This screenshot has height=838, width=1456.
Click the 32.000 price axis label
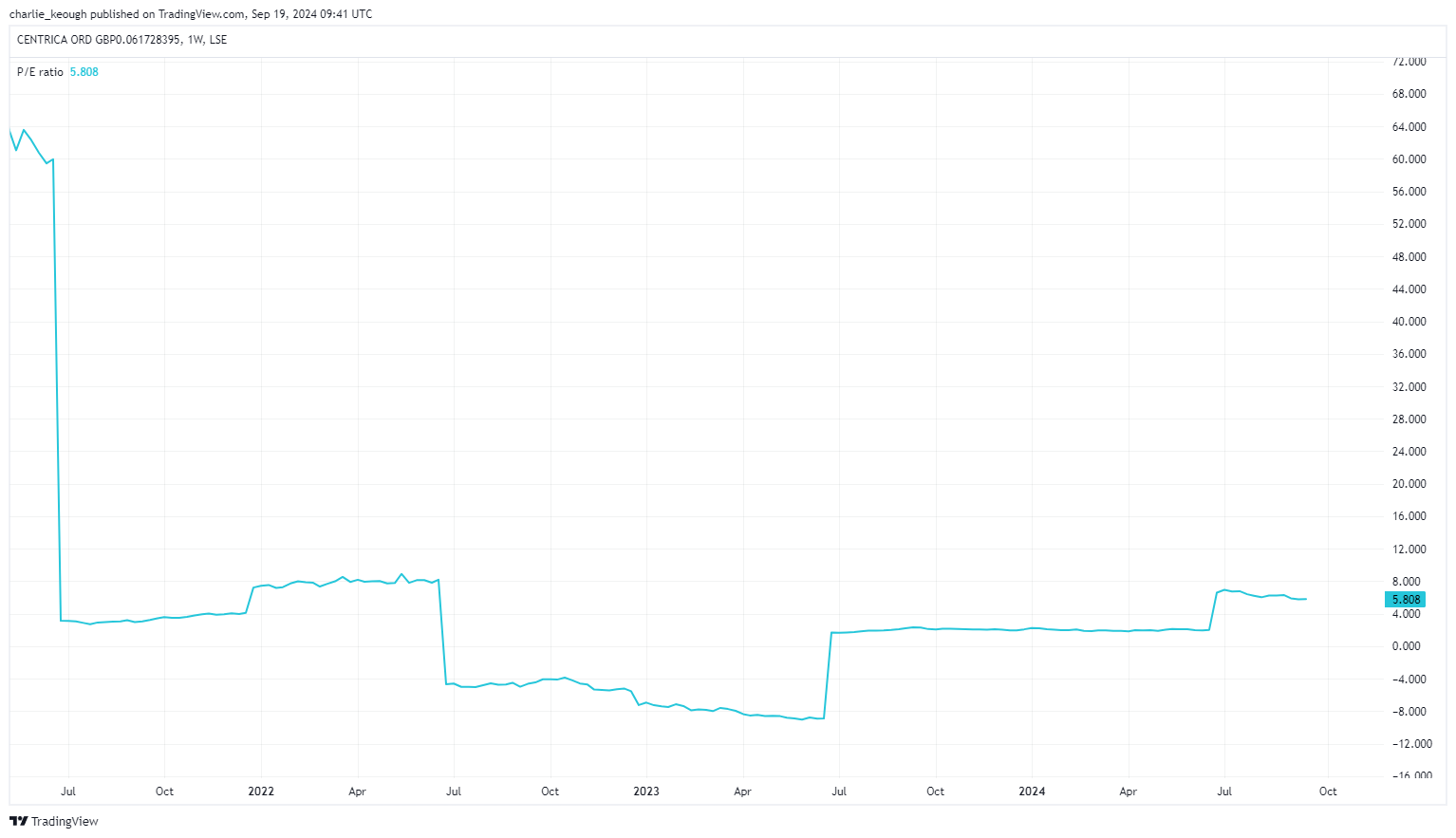tap(1409, 387)
